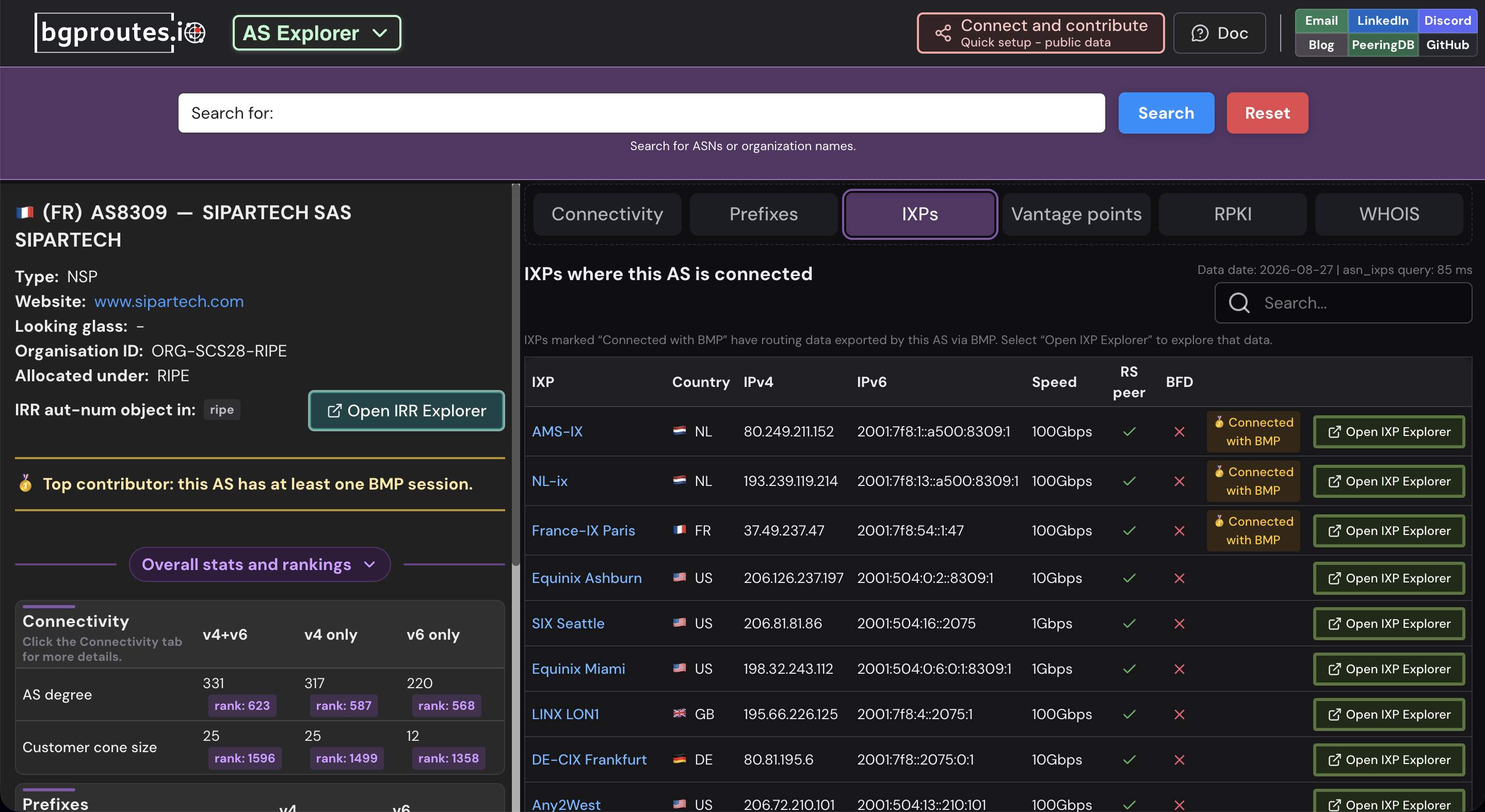Click Connected with BMP badge for AMS-IX

[1253, 432]
